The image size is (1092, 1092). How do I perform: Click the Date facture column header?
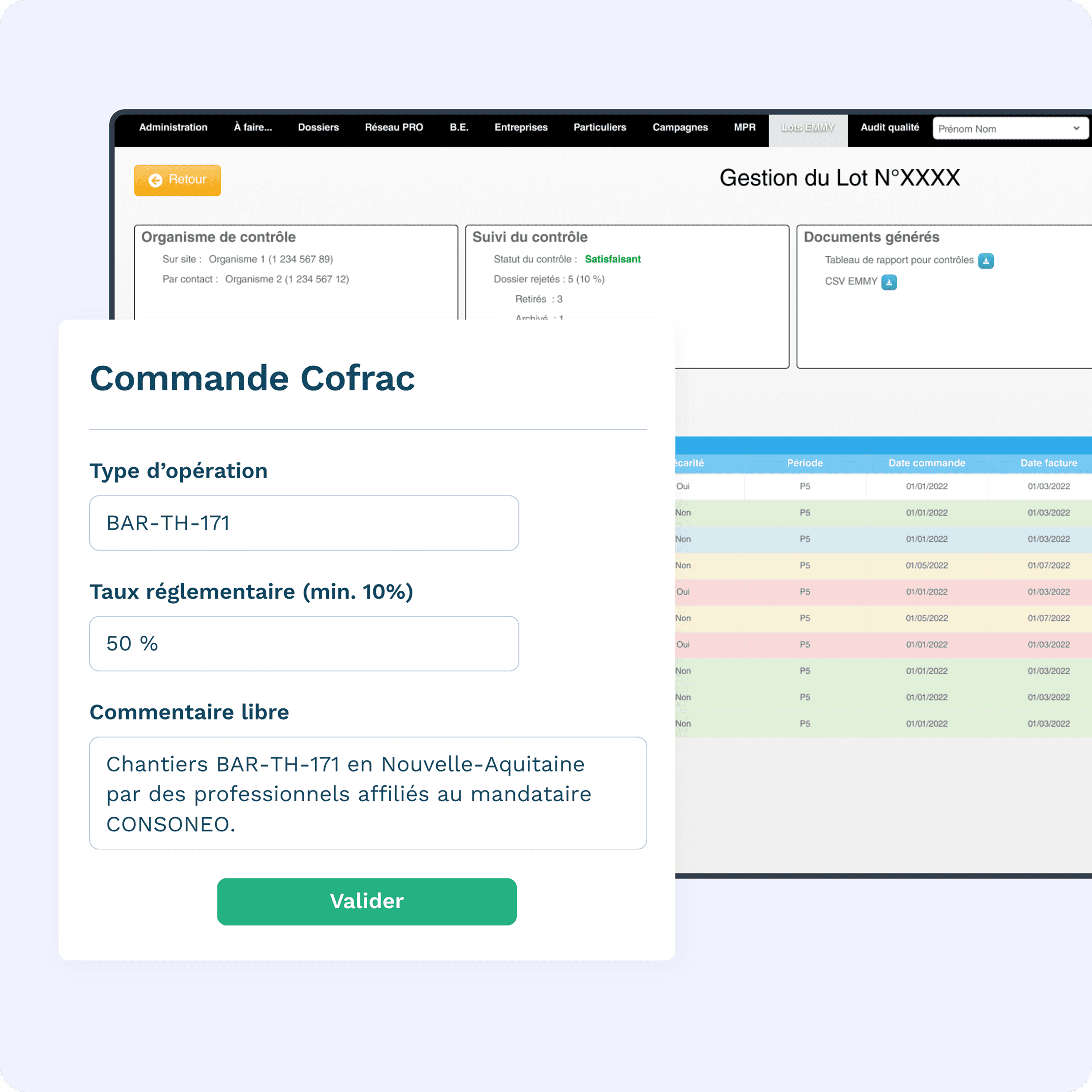pos(1048,463)
